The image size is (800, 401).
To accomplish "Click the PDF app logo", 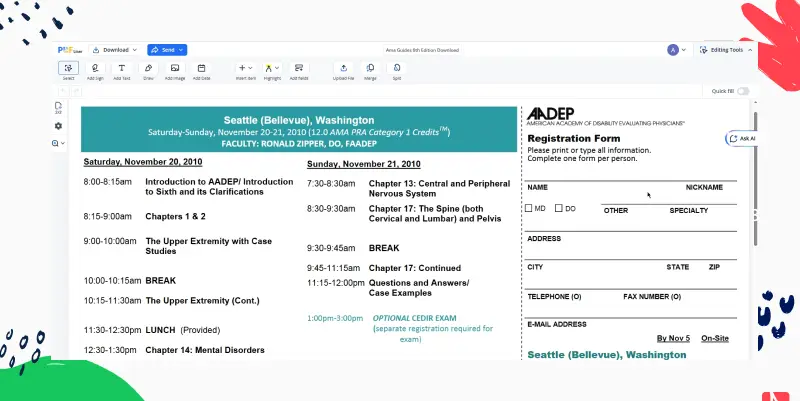I will 70,50.
